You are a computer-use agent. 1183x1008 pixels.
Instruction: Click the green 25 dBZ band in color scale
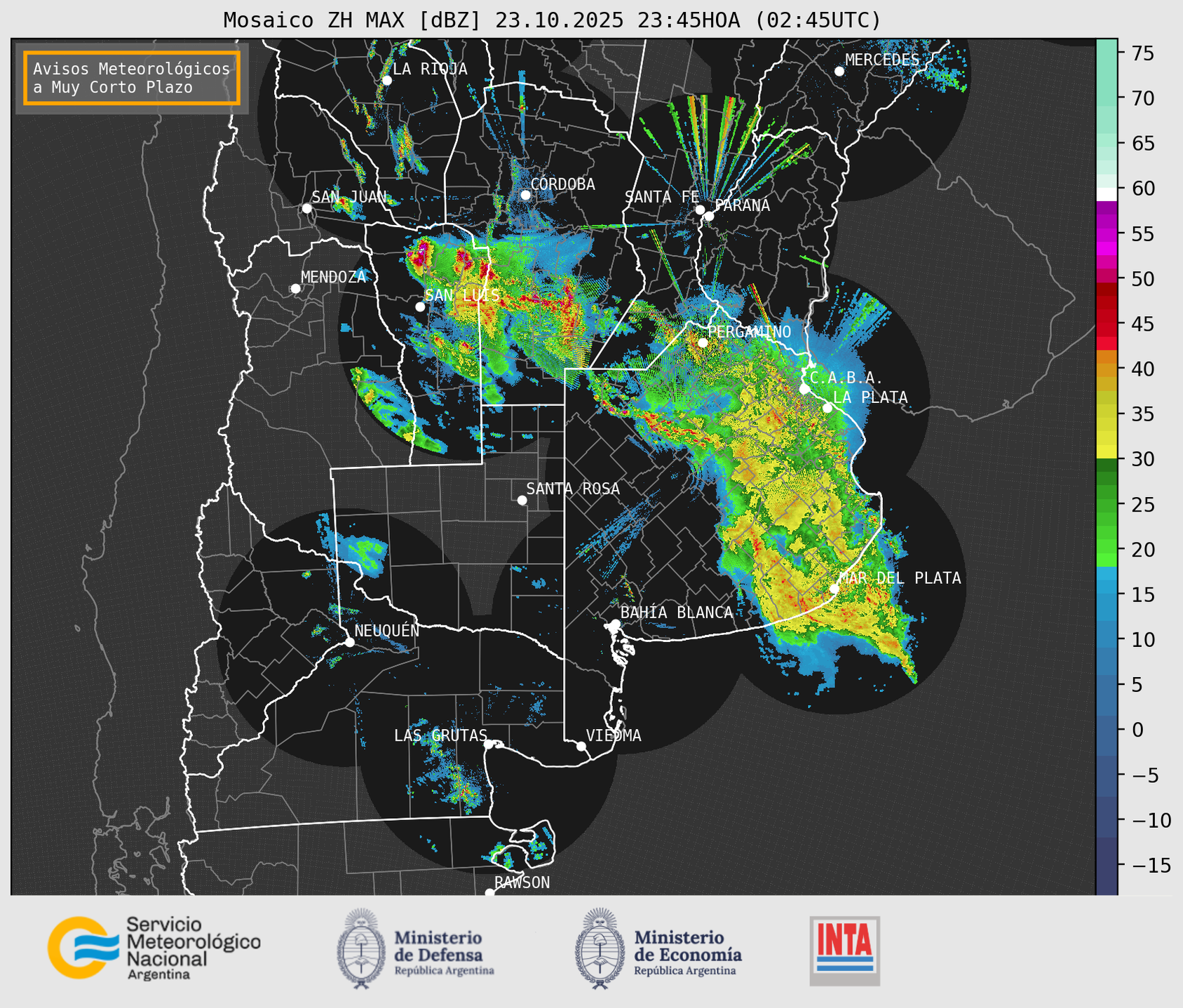pos(1107,504)
